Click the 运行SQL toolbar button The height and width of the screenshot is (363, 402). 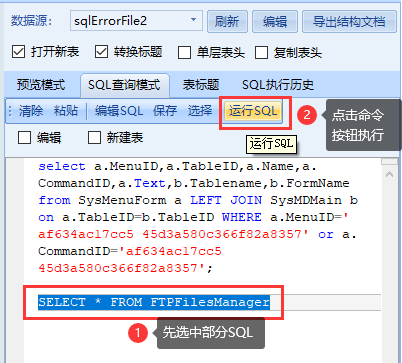253,111
